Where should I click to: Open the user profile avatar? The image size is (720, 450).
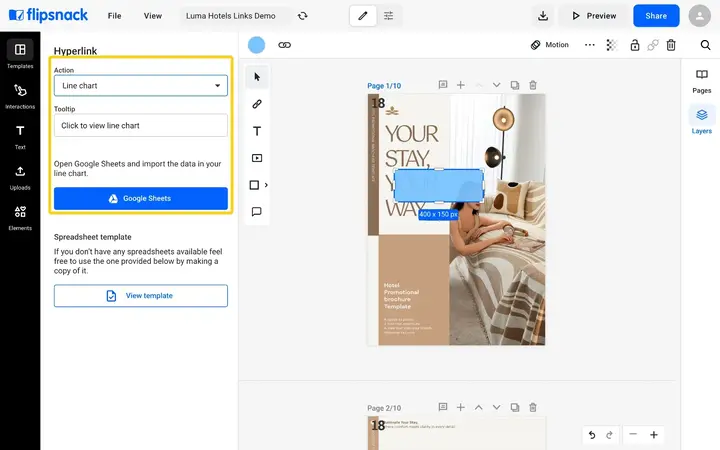coord(699,16)
